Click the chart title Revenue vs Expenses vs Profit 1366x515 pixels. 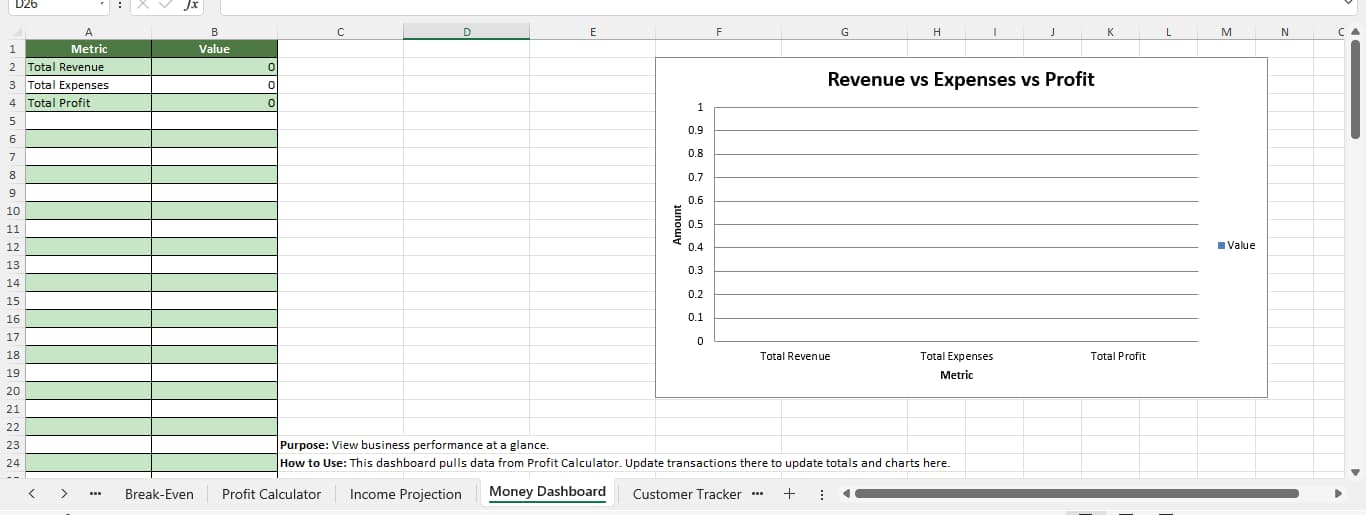[x=960, y=79]
